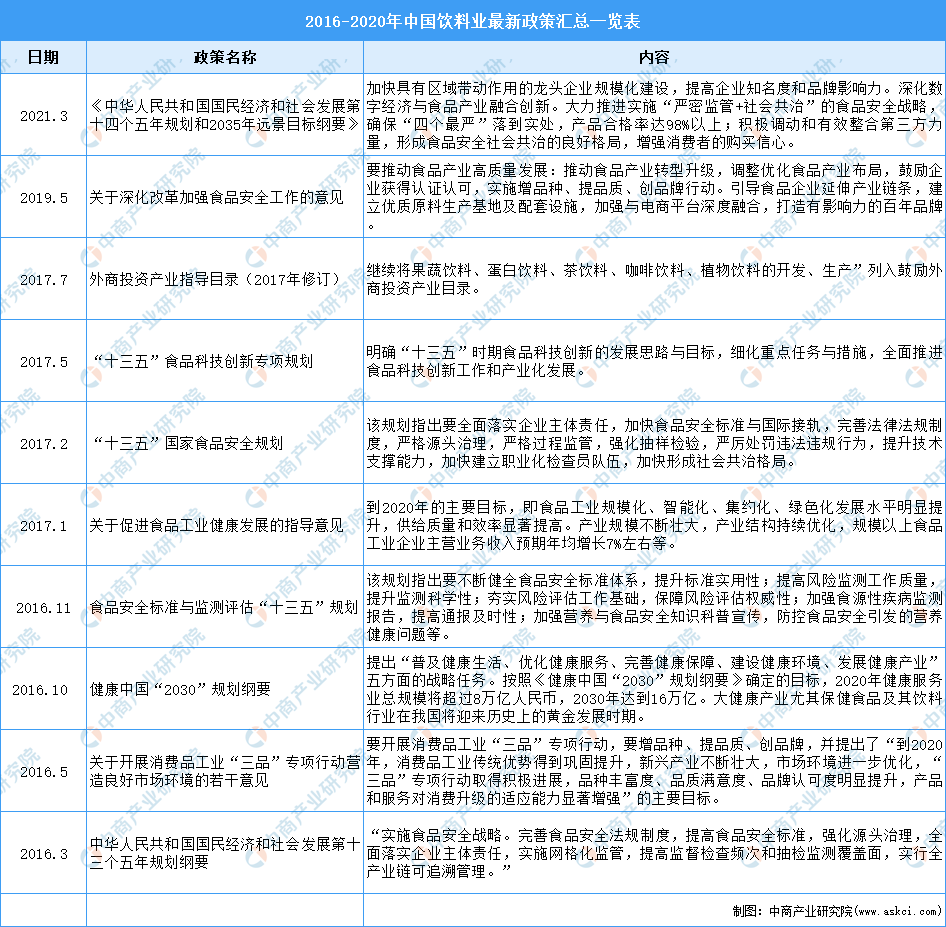The width and height of the screenshot is (946, 927).
Task: Select policy name "健康中国“2030”规划纲要"
Action: coord(180,690)
